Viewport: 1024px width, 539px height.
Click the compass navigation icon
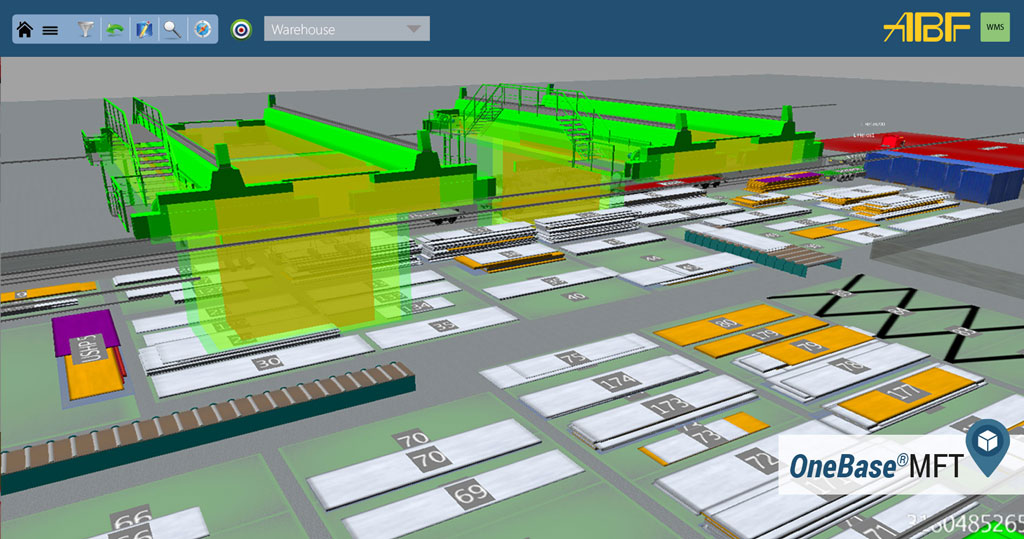tap(202, 29)
